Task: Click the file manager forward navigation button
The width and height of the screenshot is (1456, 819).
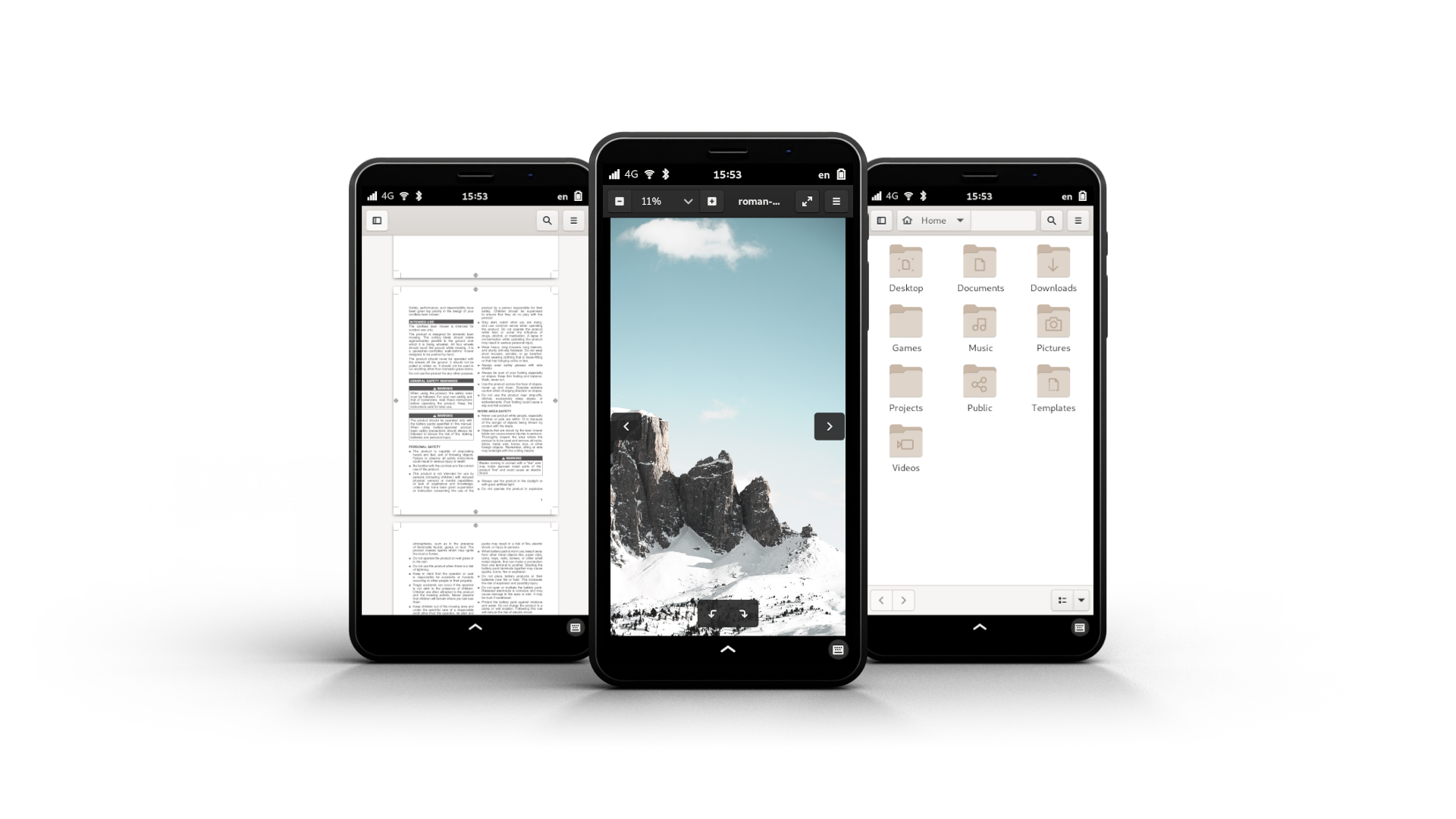Action: point(903,599)
